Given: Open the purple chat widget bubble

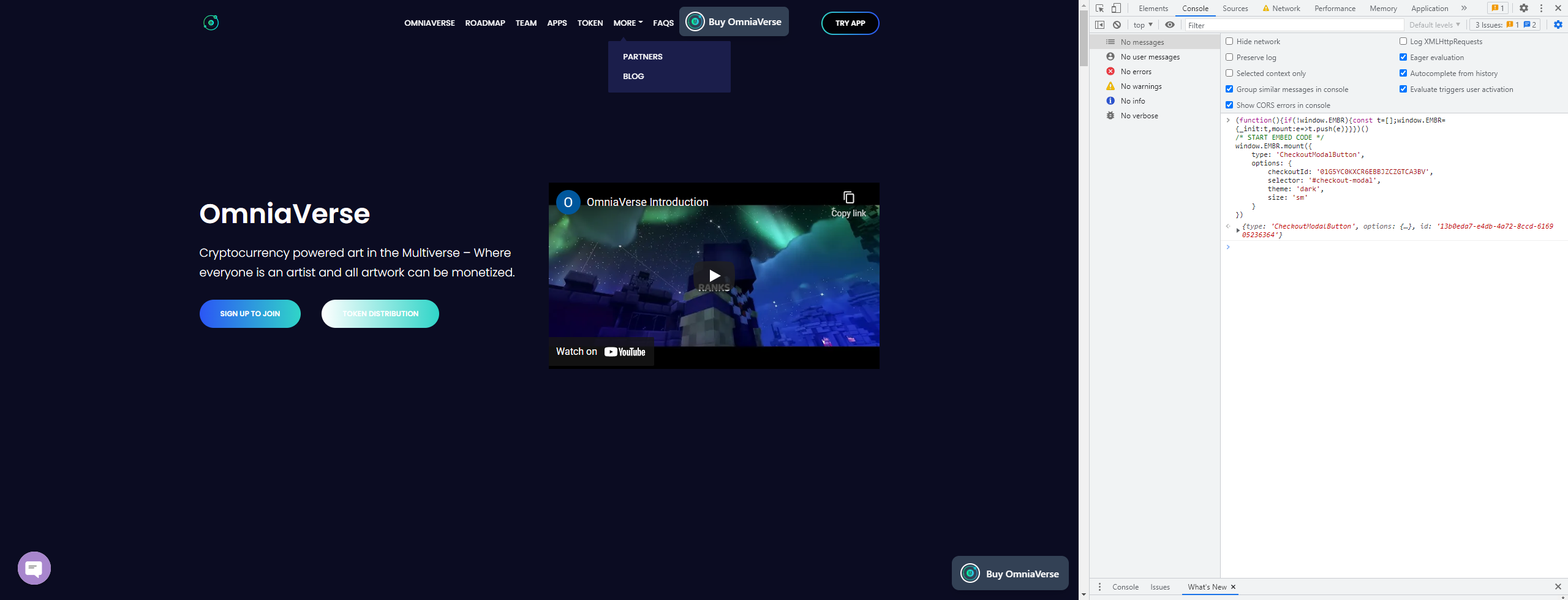Looking at the screenshot, I should (34, 568).
